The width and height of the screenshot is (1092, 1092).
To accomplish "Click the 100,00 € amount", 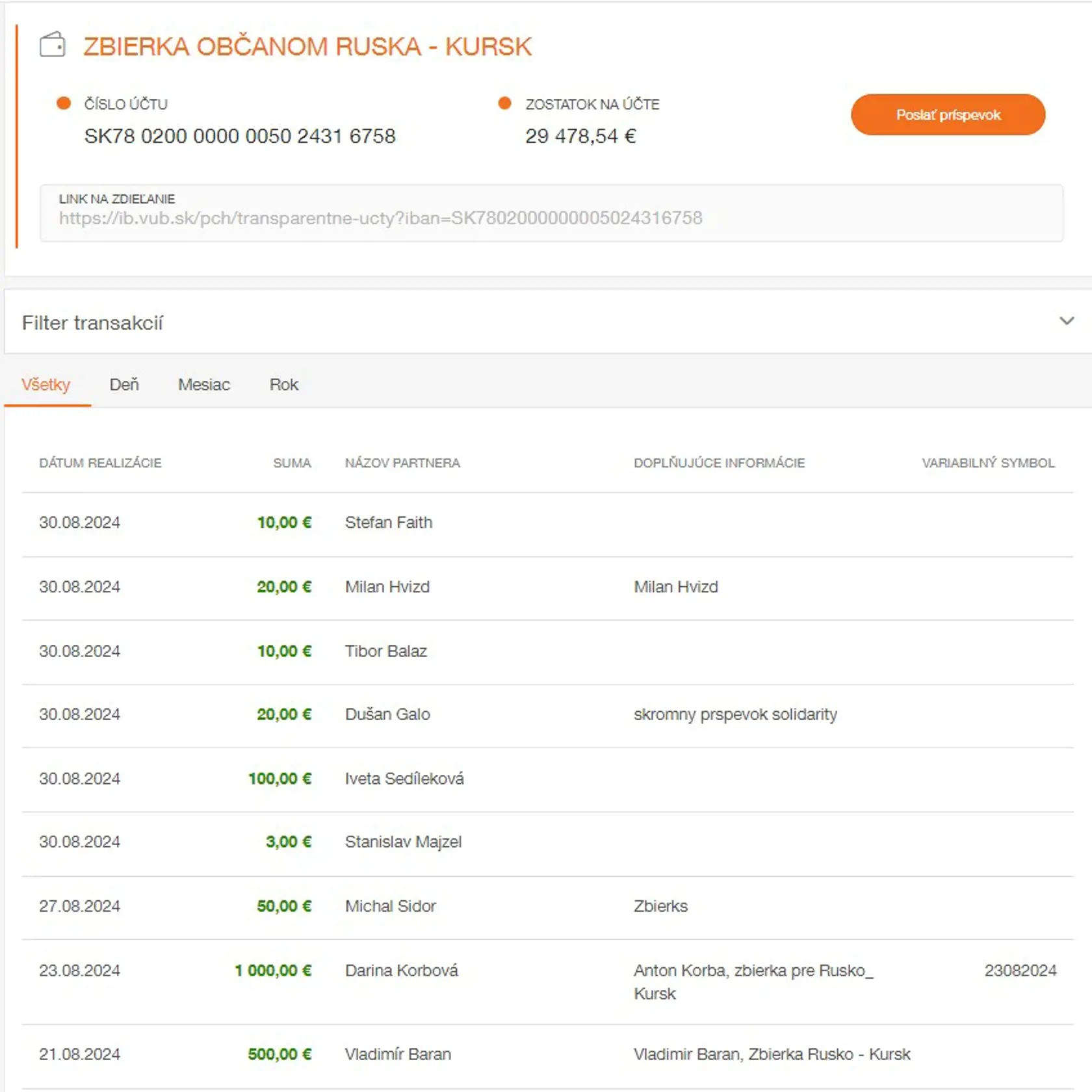I will coord(279,779).
